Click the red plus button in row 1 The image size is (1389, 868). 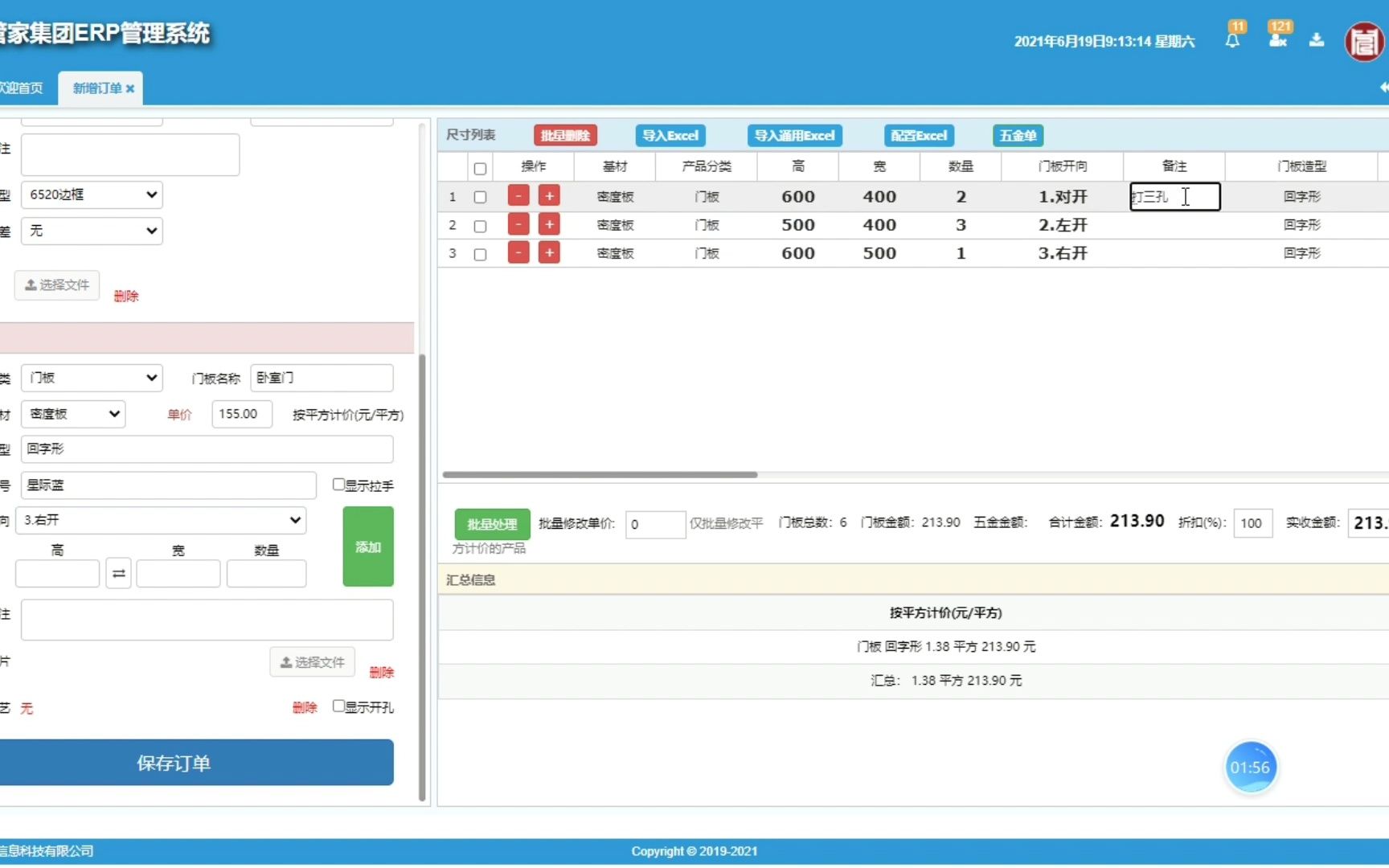click(x=549, y=196)
